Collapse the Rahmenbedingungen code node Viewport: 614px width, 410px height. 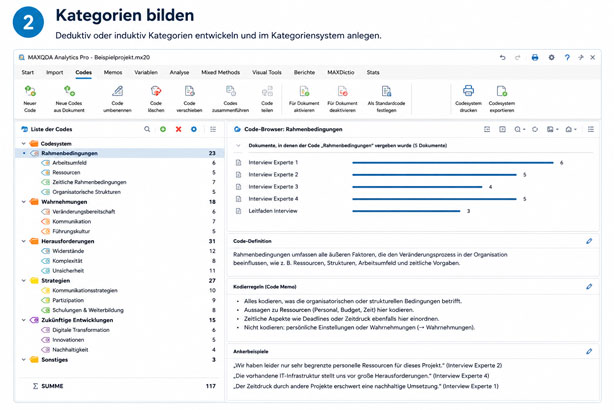point(24,154)
